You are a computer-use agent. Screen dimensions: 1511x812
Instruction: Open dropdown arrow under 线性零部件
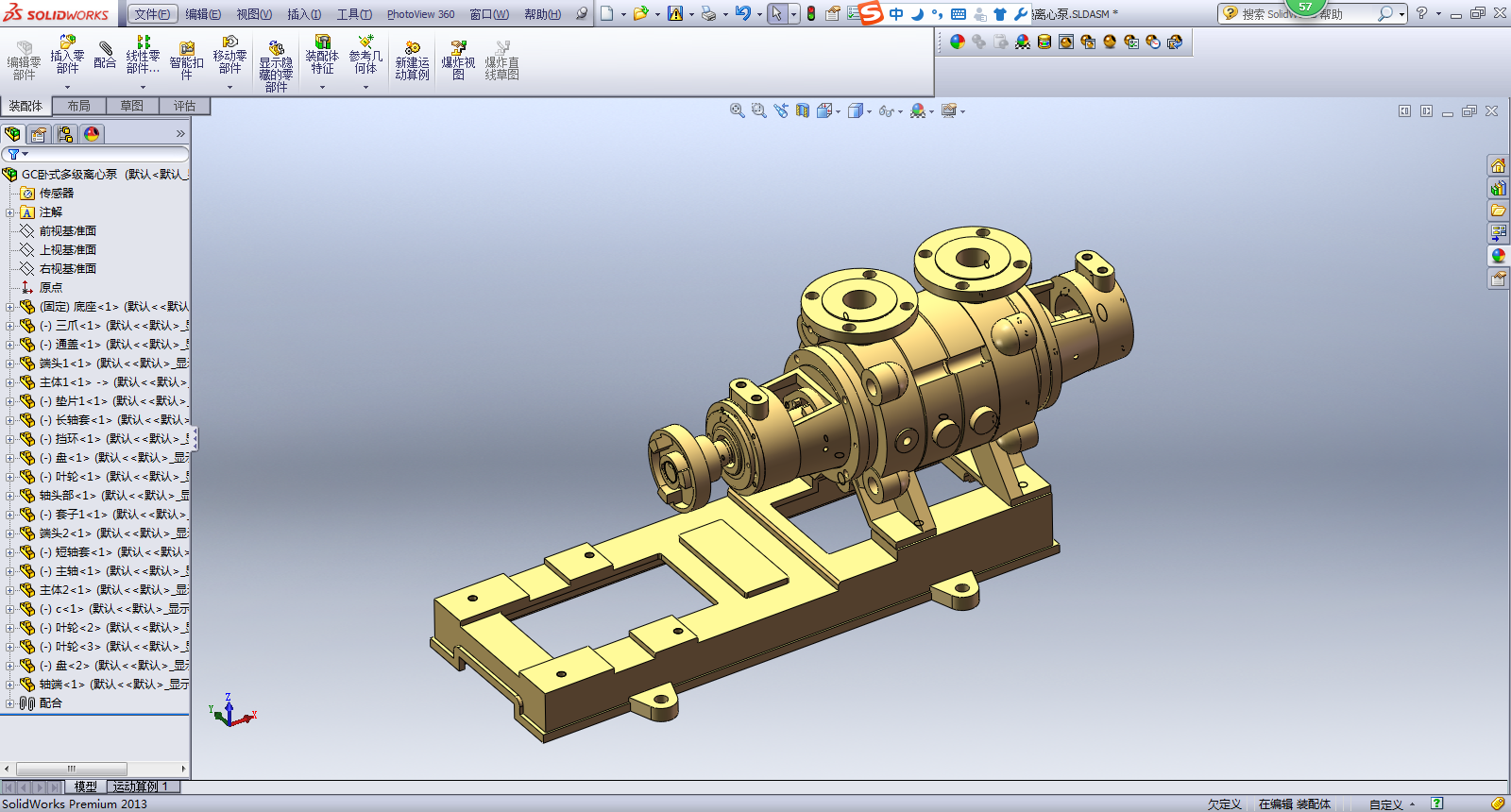pos(144,88)
